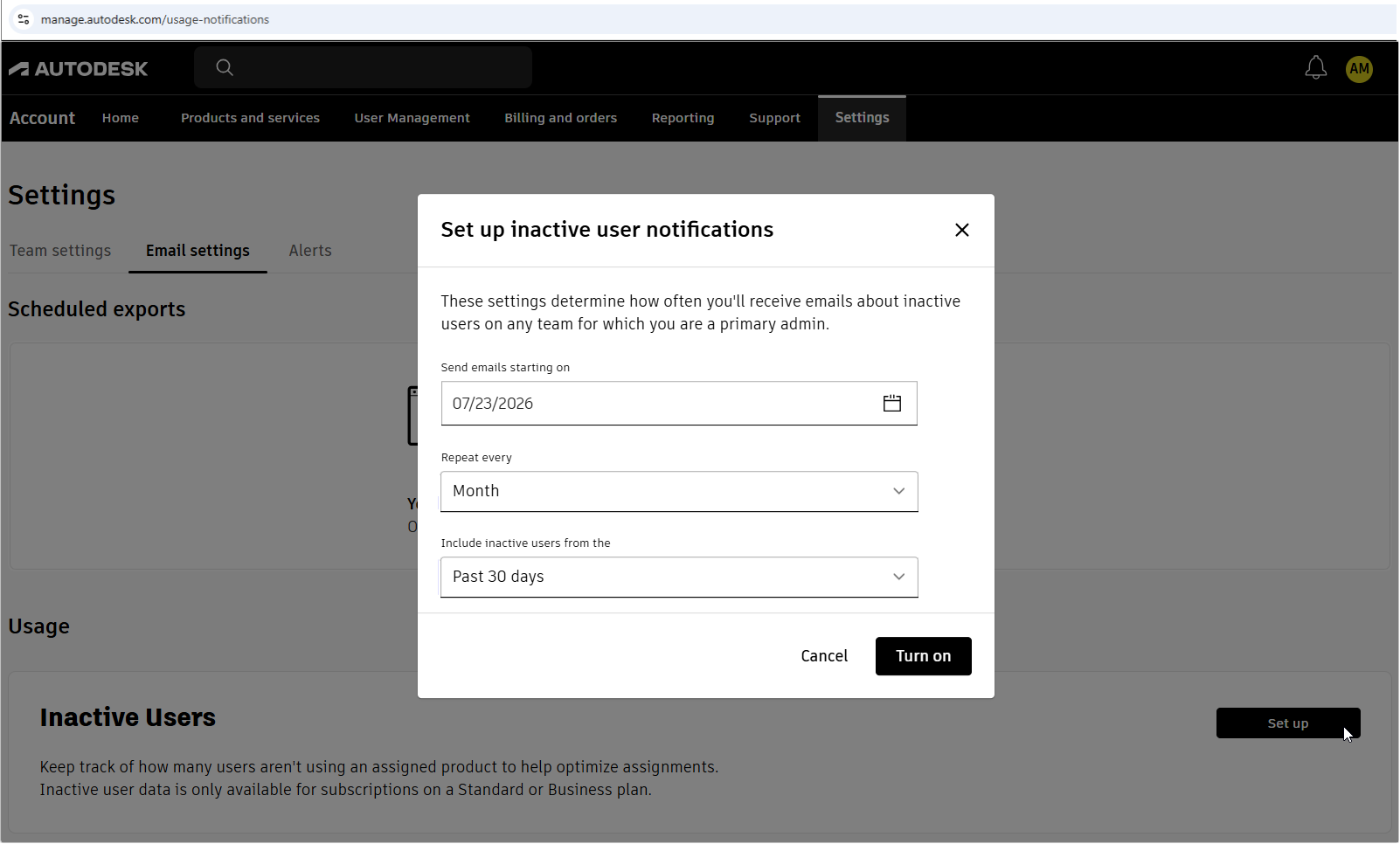Click the Turn on button

[924, 656]
